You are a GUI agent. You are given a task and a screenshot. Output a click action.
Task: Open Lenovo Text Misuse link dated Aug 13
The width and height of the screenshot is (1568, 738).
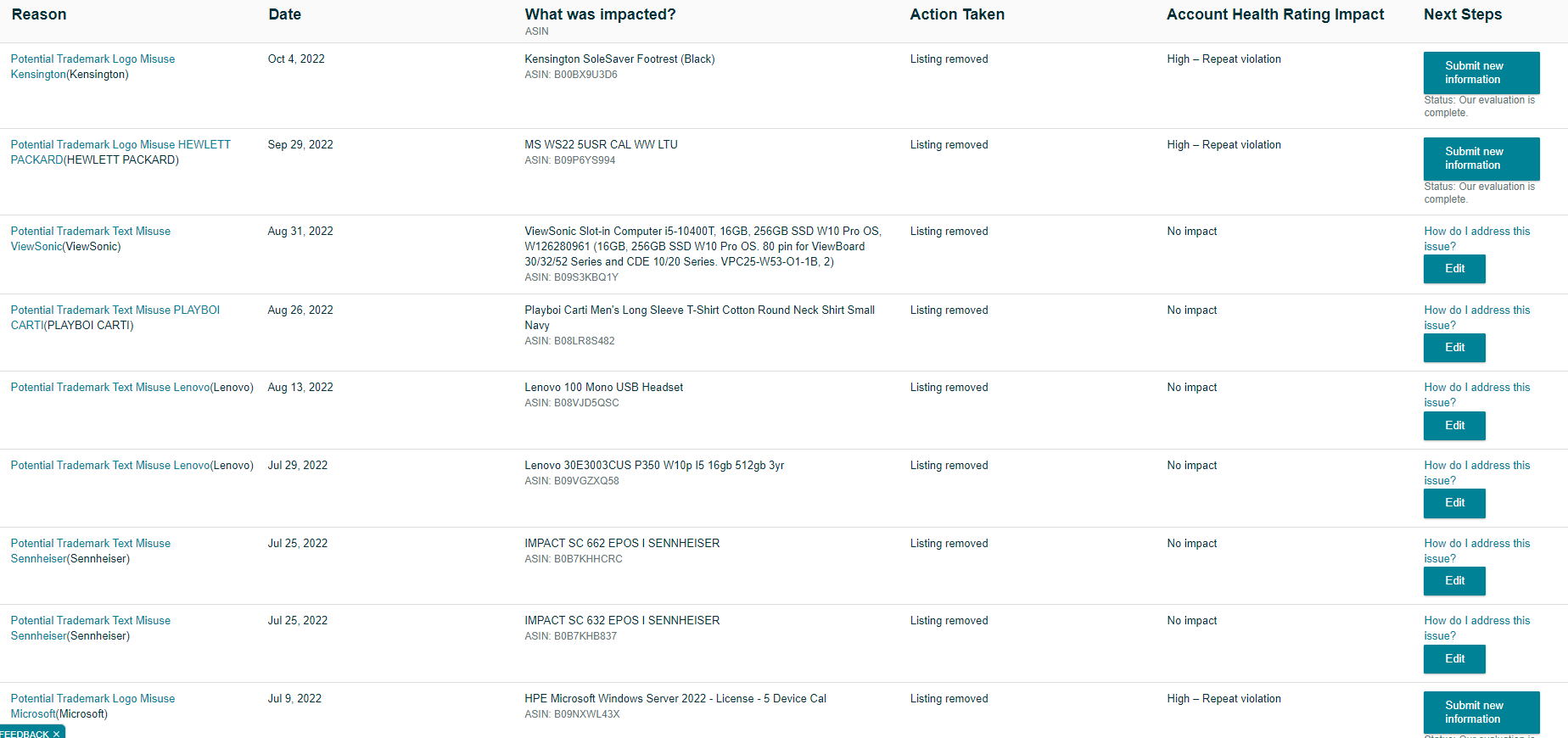109,388
